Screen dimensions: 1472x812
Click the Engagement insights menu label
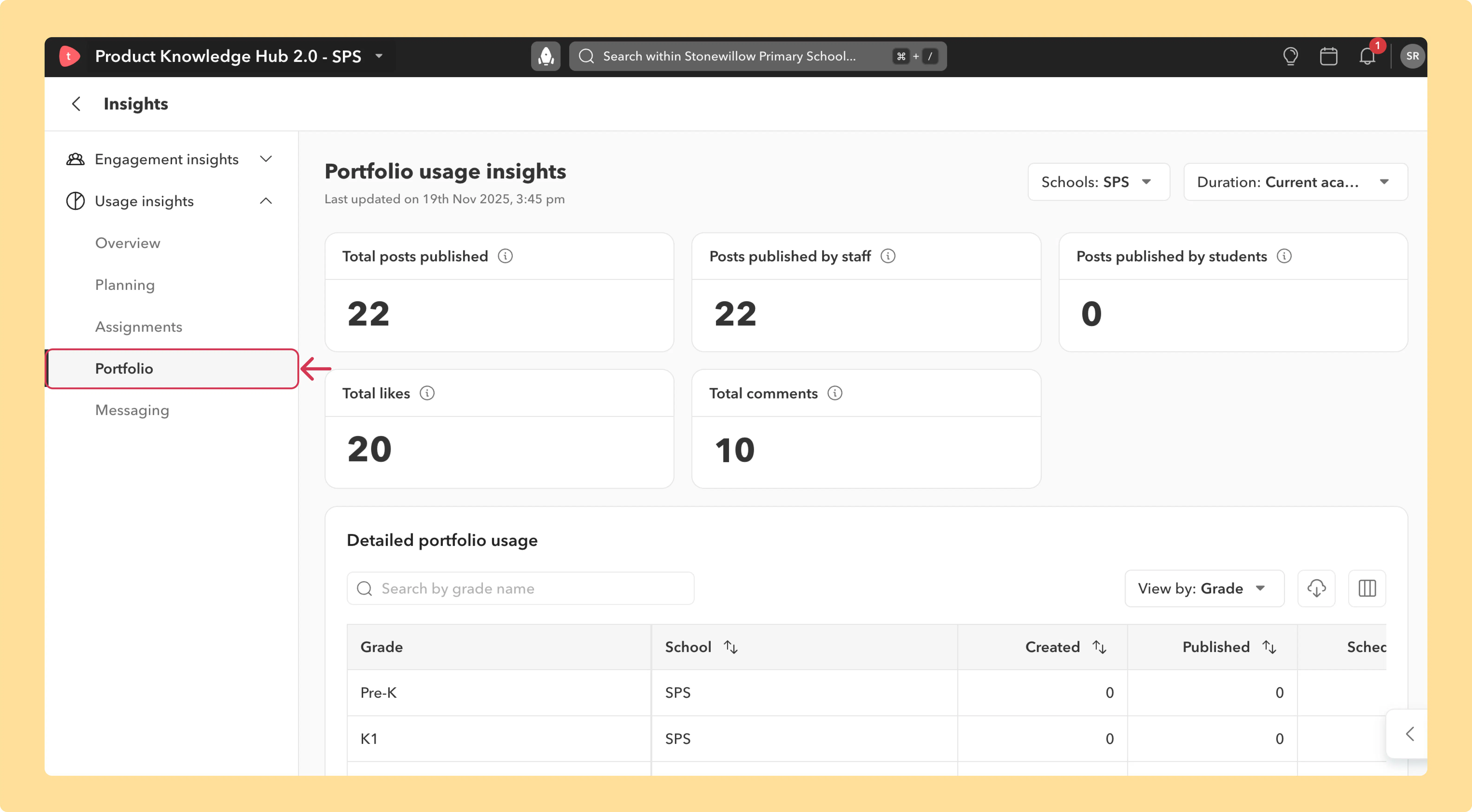tap(167, 159)
